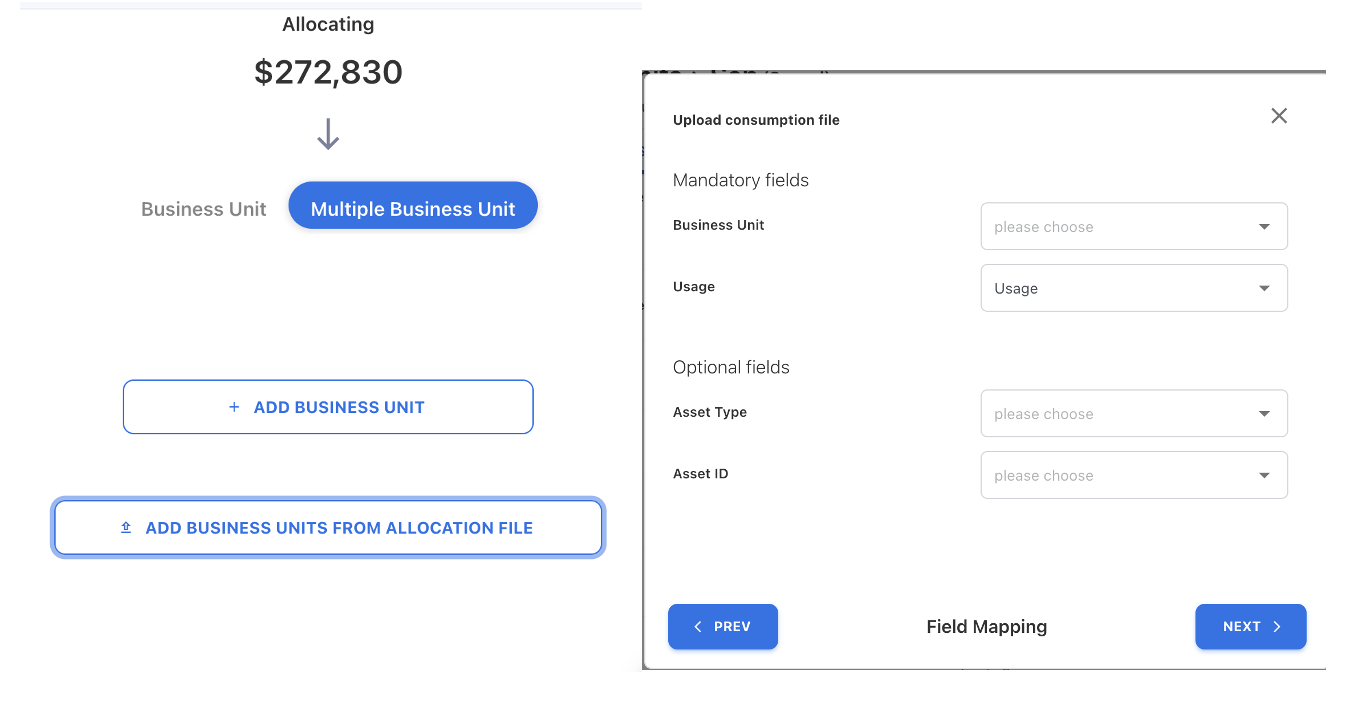Open the mandatory Business Unit dropdown
The width and height of the screenshot is (1362, 706).
click(x=1133, y=227)
